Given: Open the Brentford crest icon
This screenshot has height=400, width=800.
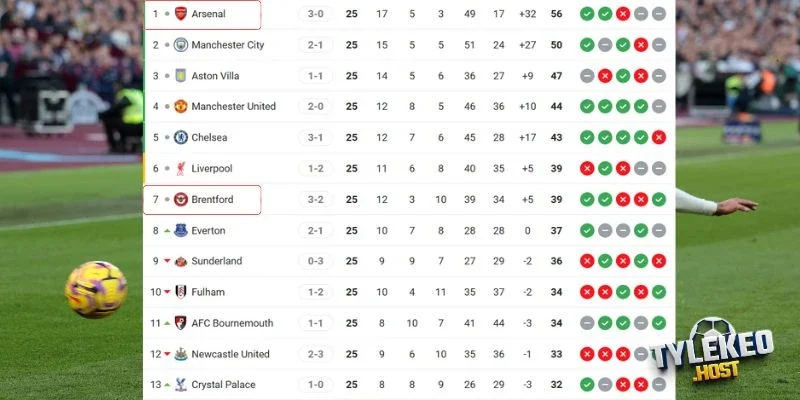Looking at the screenshot, I should click(x=181, y=200).
